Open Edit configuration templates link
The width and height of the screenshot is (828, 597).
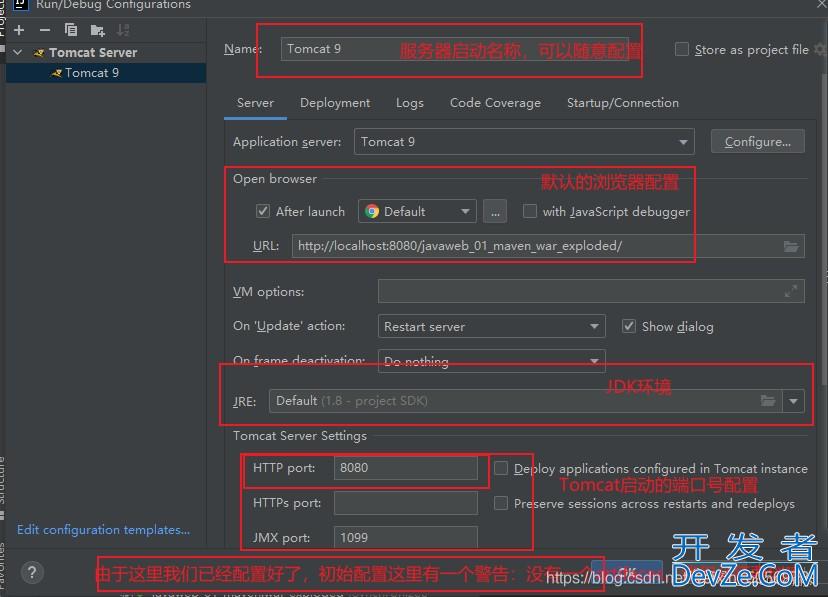point(104,529)
